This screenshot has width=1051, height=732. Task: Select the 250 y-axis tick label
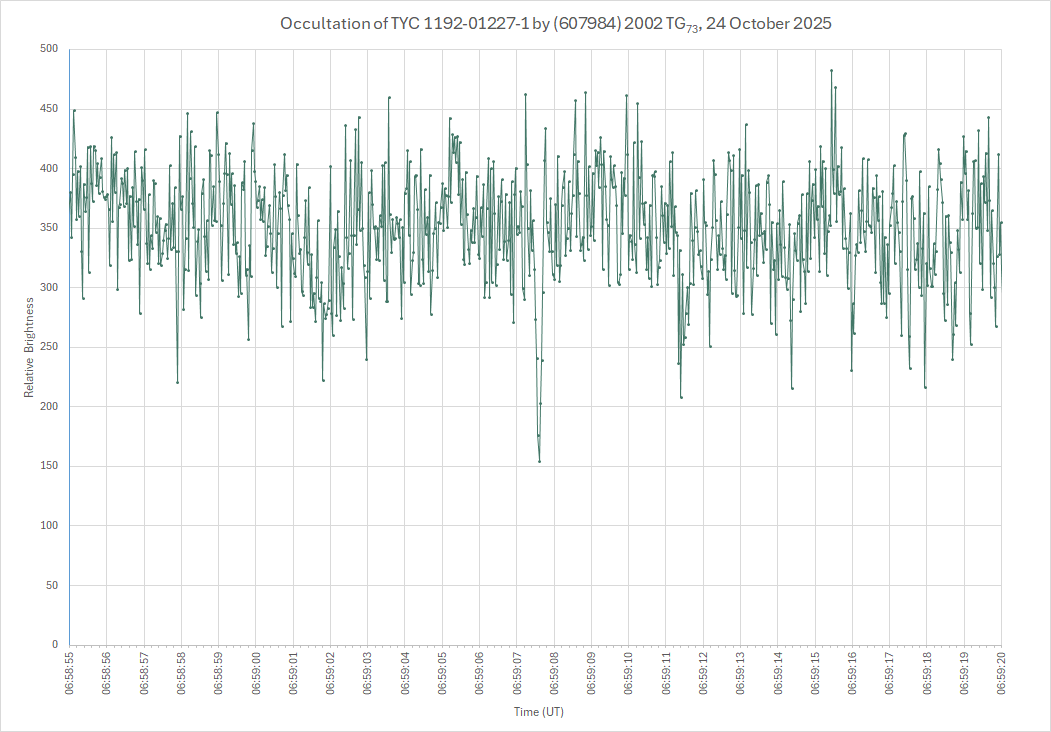click(x=49, y=347)
